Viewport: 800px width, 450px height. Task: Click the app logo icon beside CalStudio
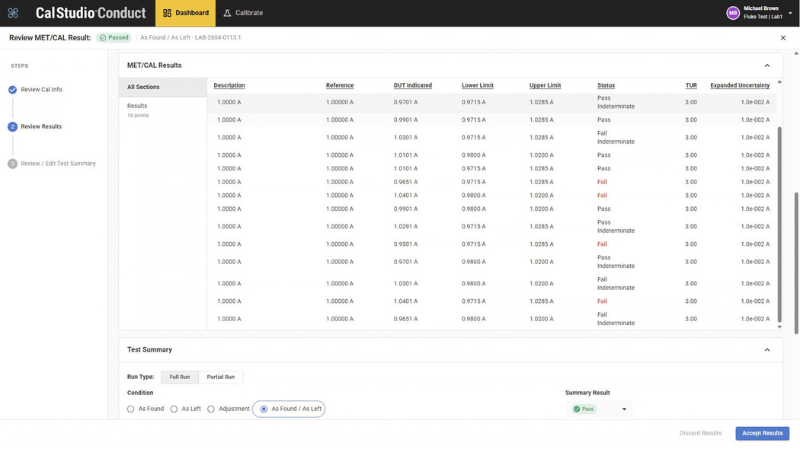tap(13, 13)
